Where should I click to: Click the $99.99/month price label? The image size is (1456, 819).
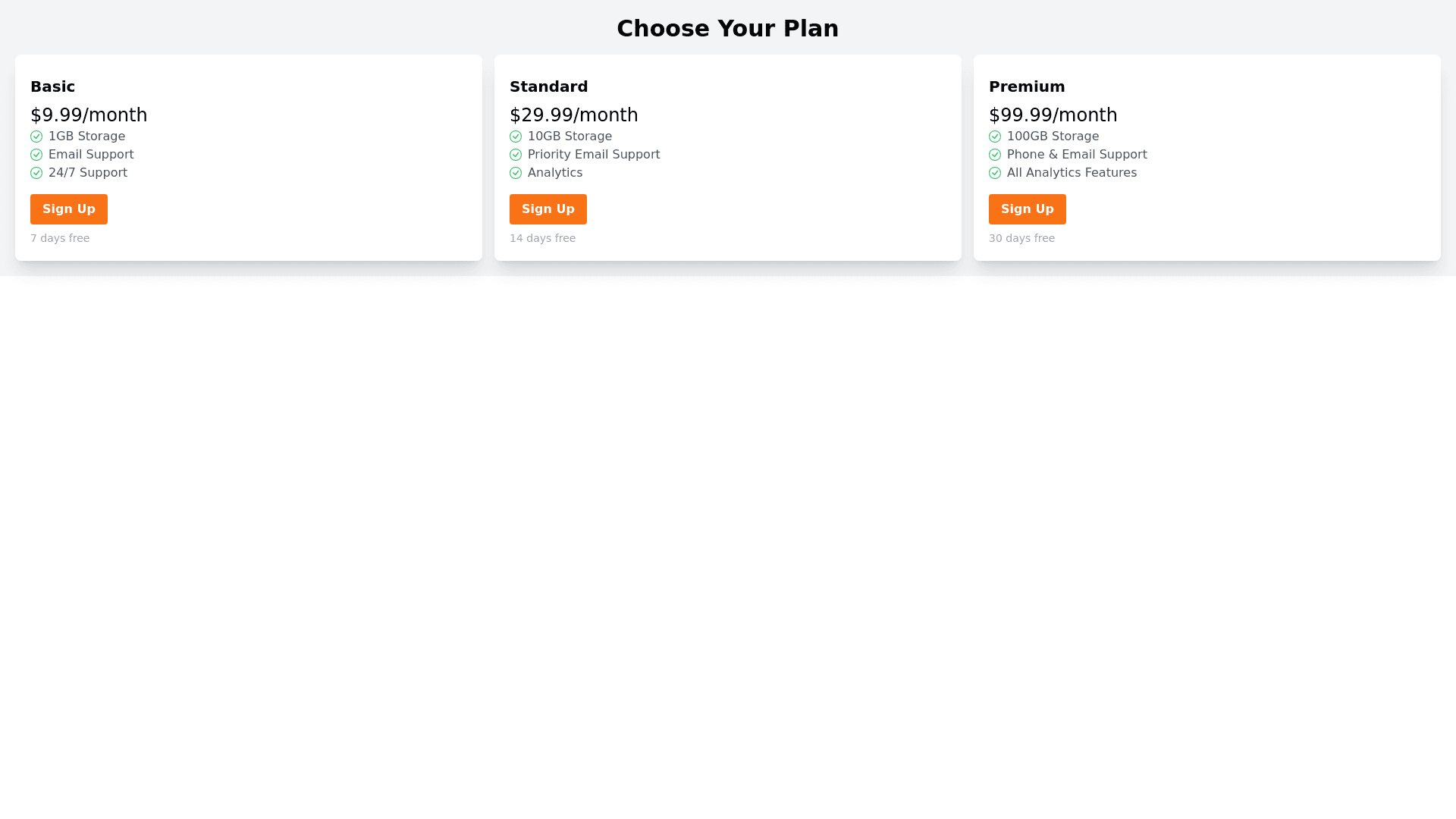(x=1053, y=115)
